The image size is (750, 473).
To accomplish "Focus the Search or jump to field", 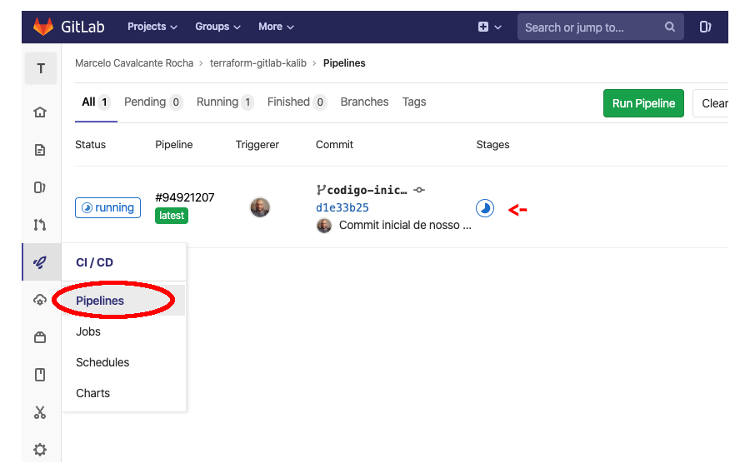I will (x=600, y=27).
